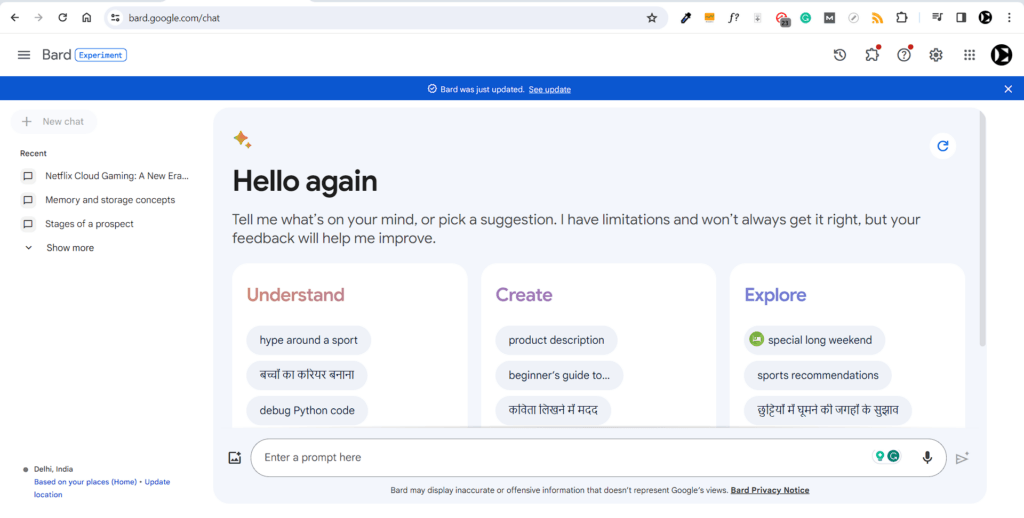Start a New chat
Screen dimensions: 1024x518
coord(54,122)
